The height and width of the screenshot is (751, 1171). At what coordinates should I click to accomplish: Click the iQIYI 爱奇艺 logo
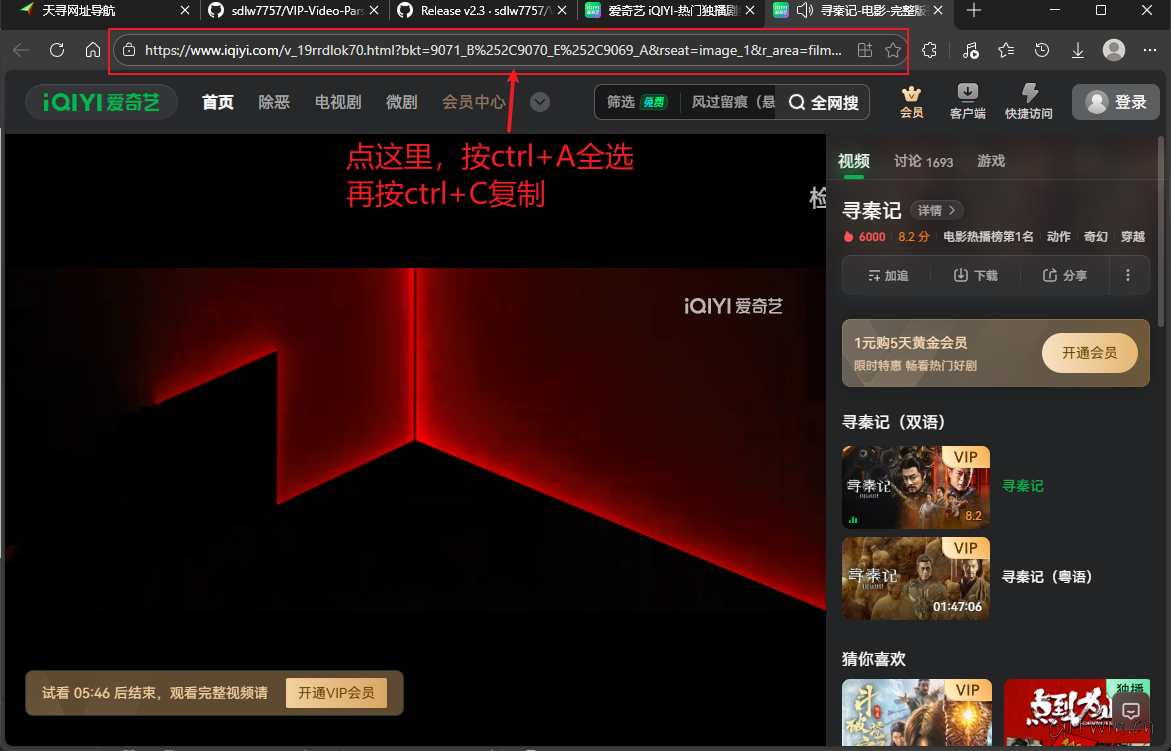click(x=102, y=102)
